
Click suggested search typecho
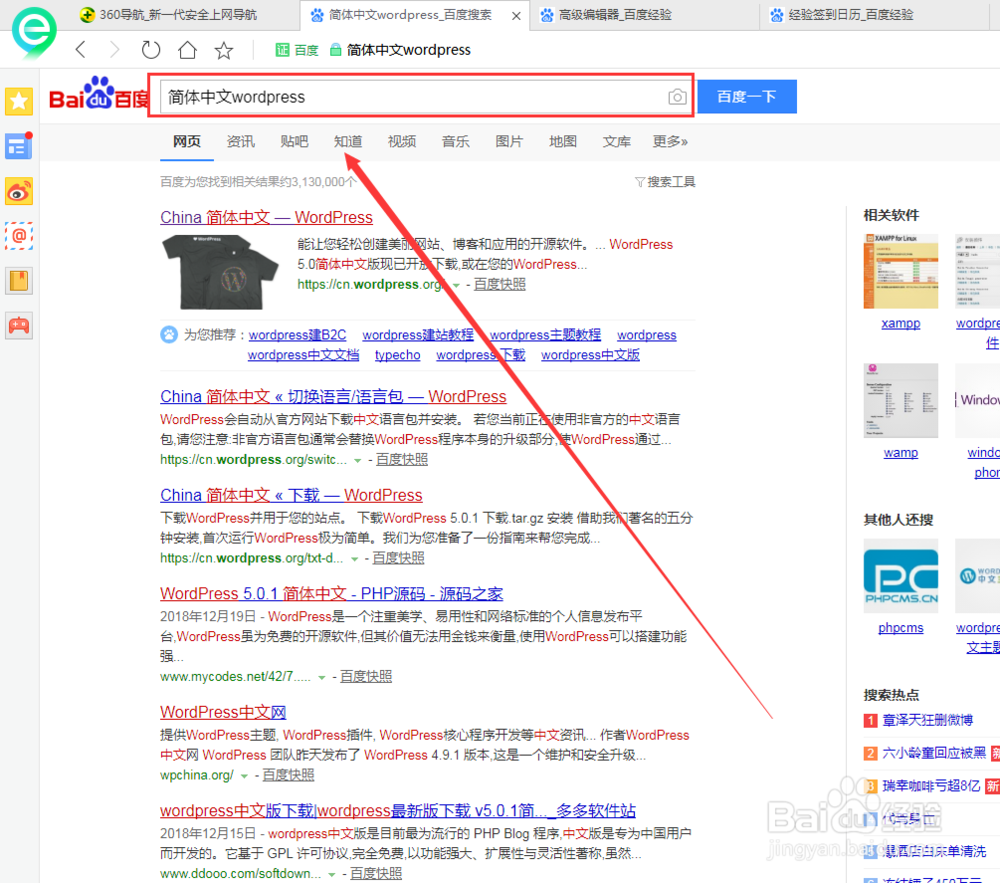click(x=397, y=354)
